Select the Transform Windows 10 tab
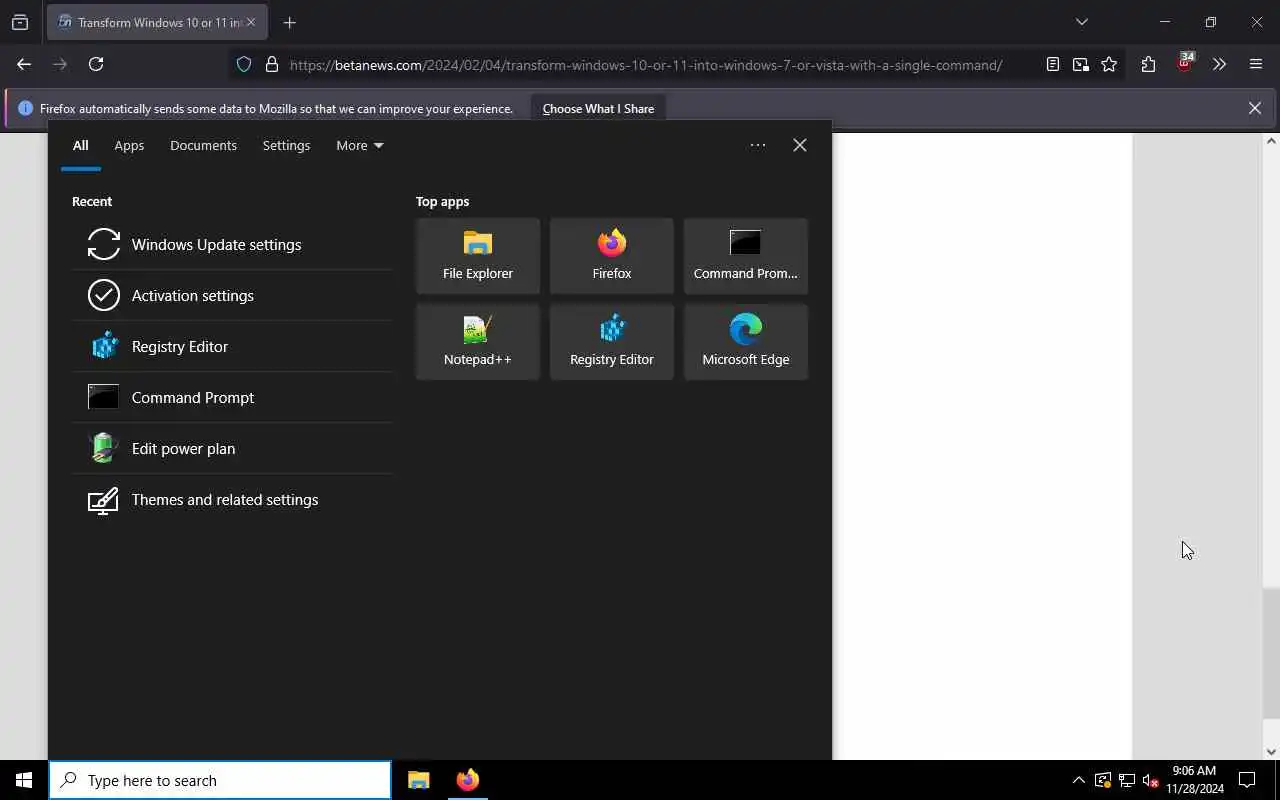 (x=157, y=22)
